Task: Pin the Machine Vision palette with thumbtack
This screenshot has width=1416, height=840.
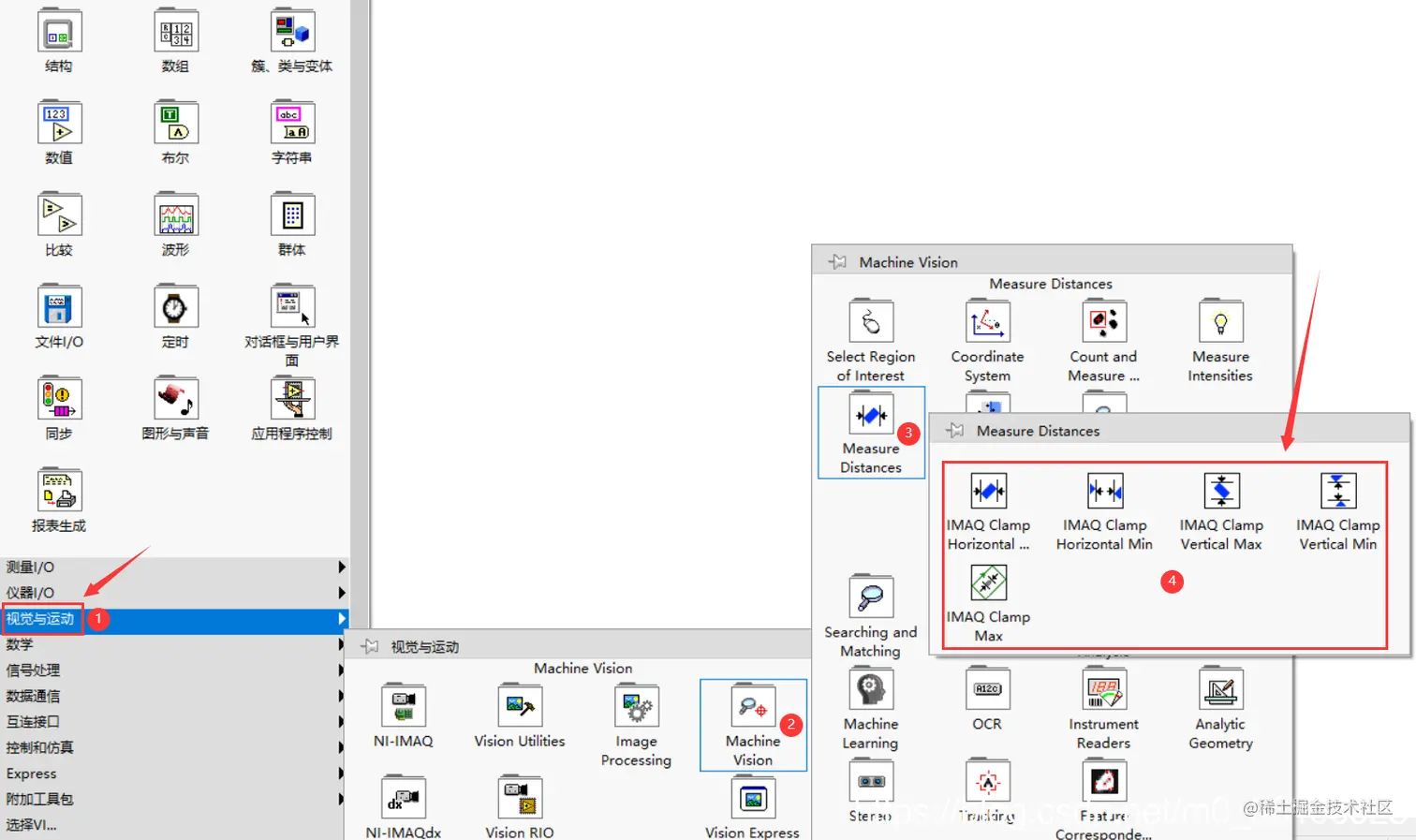Action: [838, 262]
